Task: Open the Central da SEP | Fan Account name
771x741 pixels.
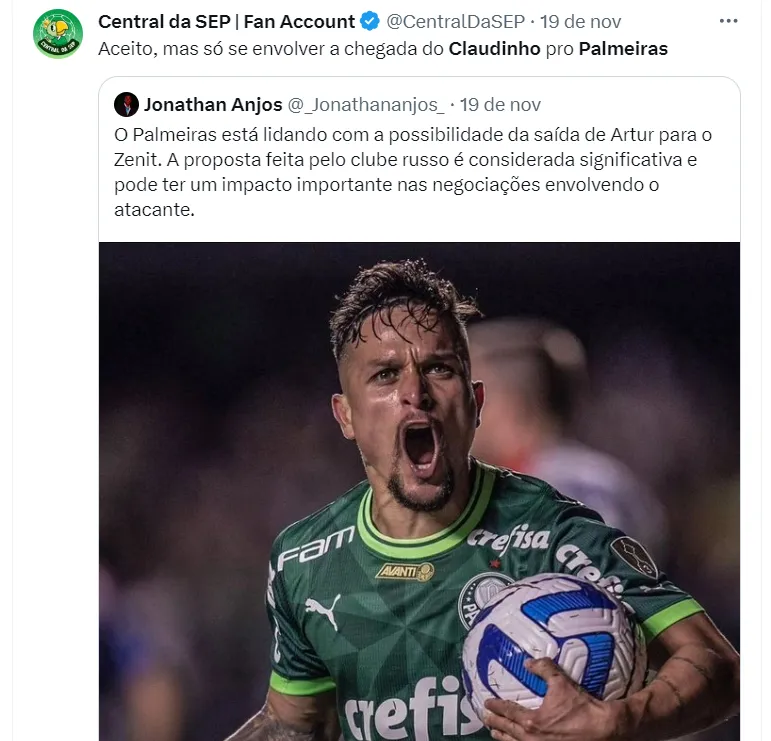Action: (x=226, y=22)
